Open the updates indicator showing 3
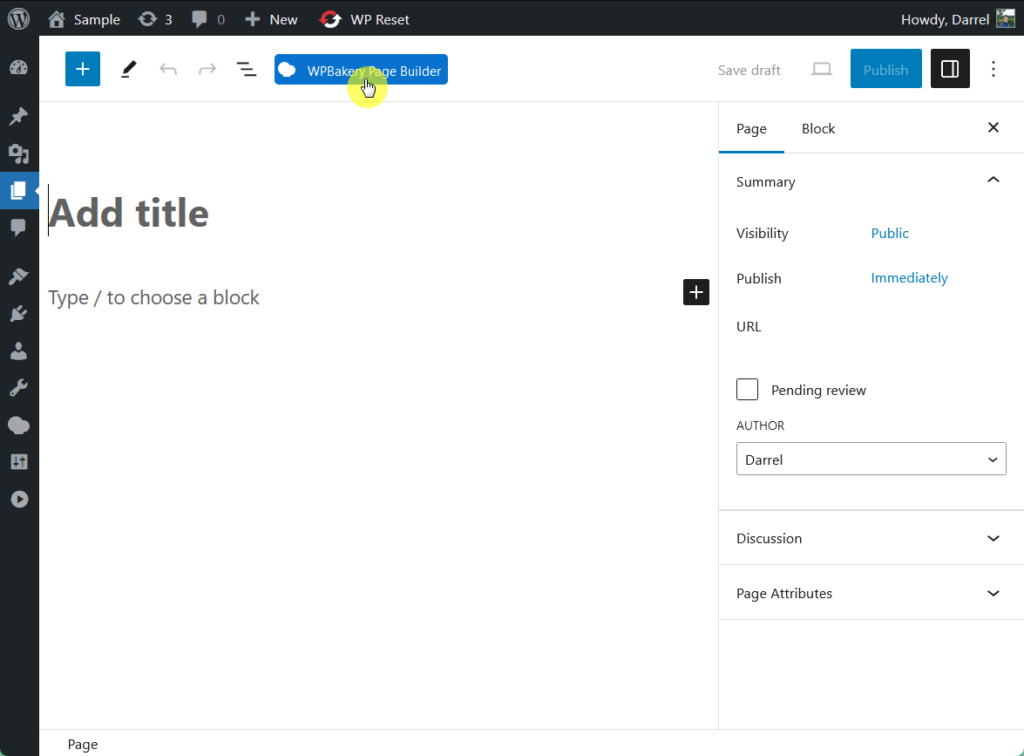The height and width of the screenshot is (756, 1024). point(155,20)
